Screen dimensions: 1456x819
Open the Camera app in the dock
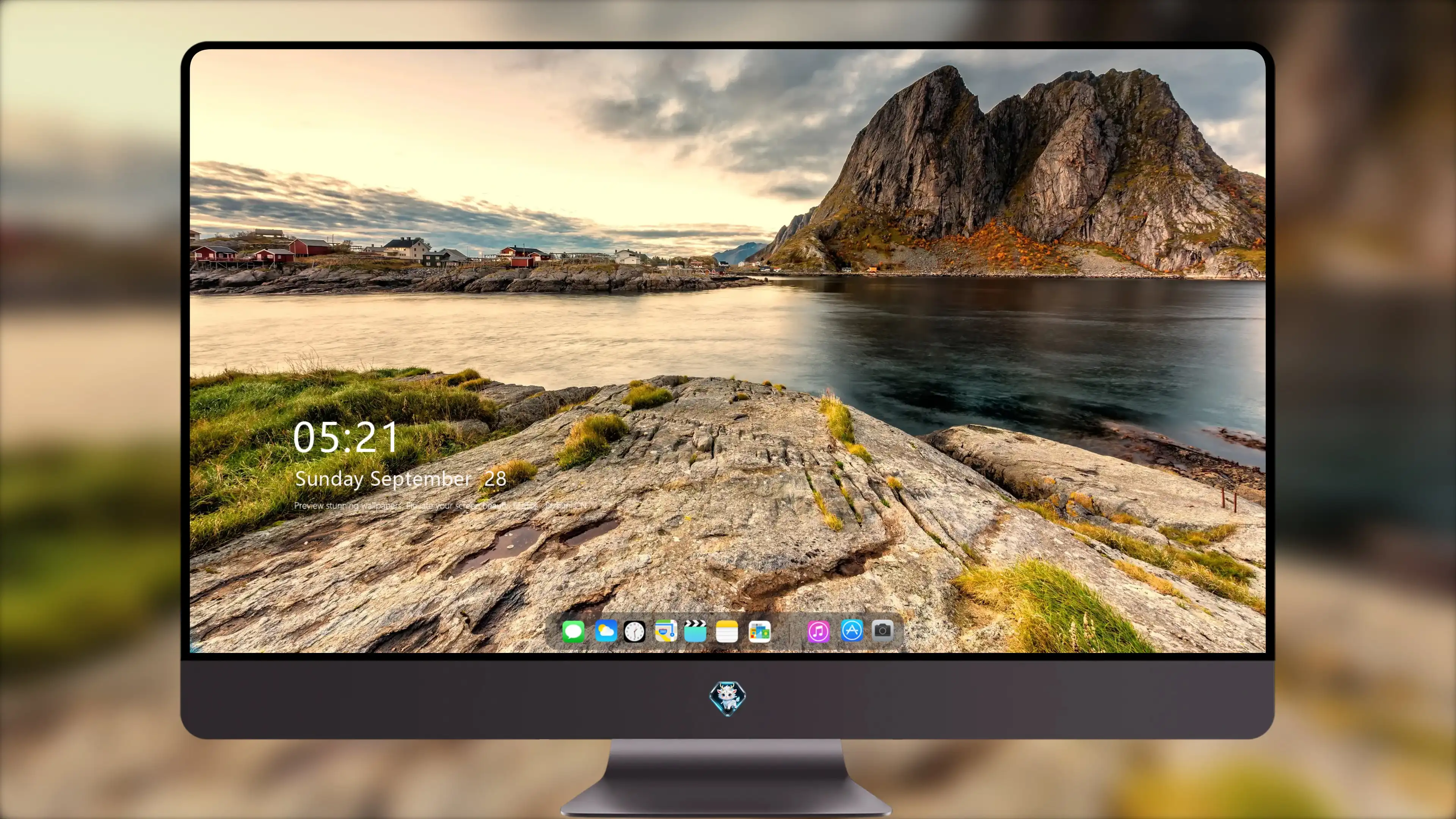pyautogui.click(x=882, y=630)
